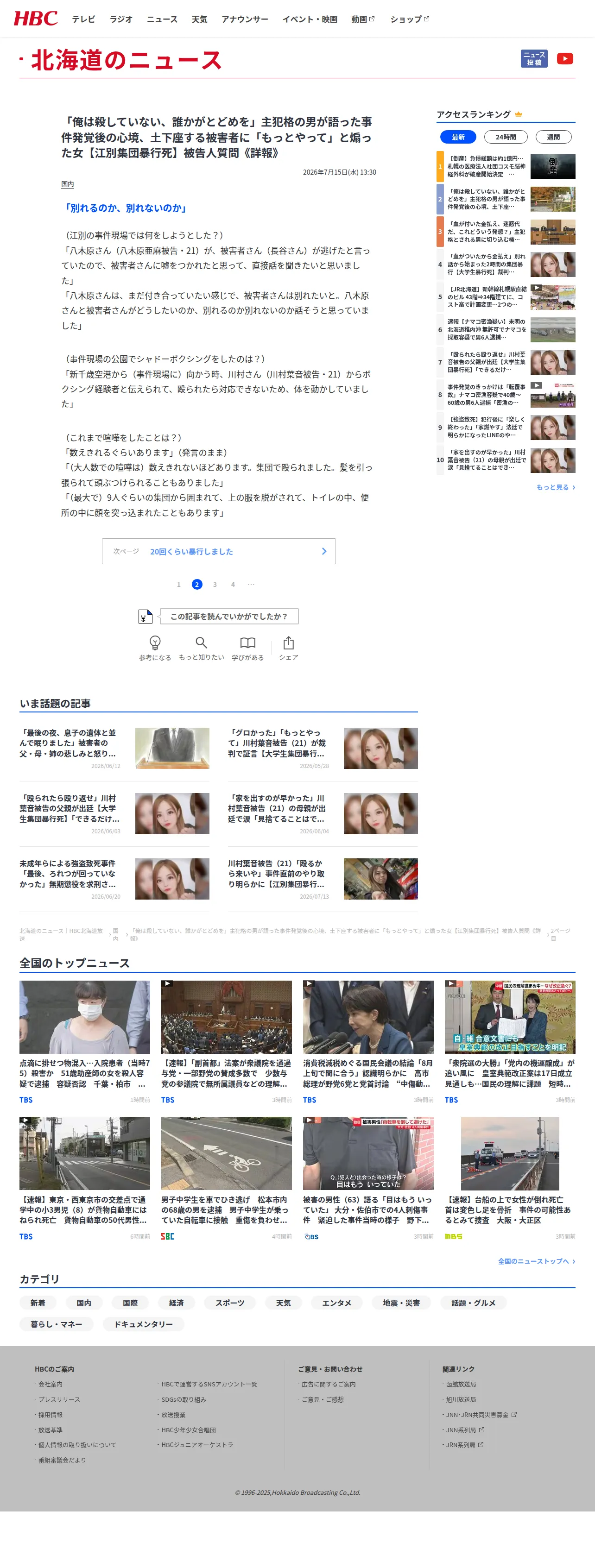The height and width of the screenshot is (1568, 595).
Task: Click the ニュース投稿 badge icon
Action: pos(534,58)
